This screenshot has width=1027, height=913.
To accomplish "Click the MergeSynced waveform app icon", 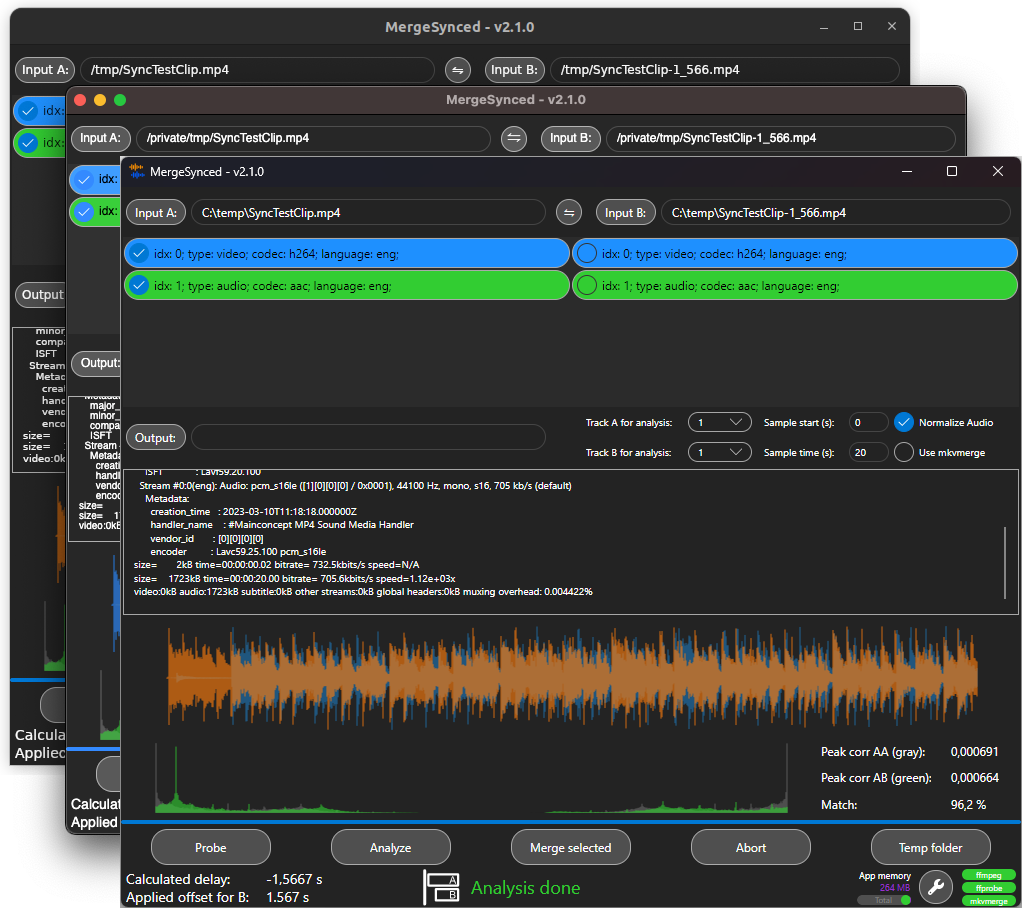I will click(x=137, y=172).
